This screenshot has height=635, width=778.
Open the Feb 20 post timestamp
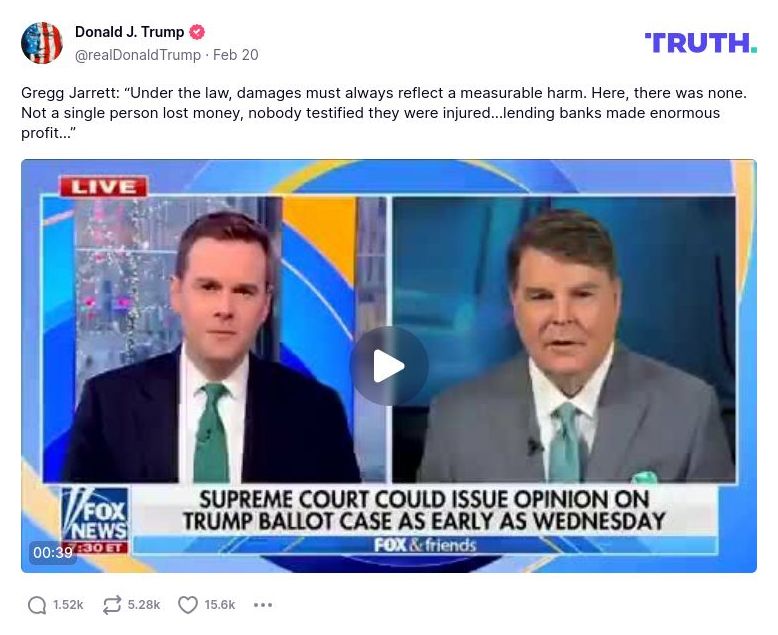[236, 55]
